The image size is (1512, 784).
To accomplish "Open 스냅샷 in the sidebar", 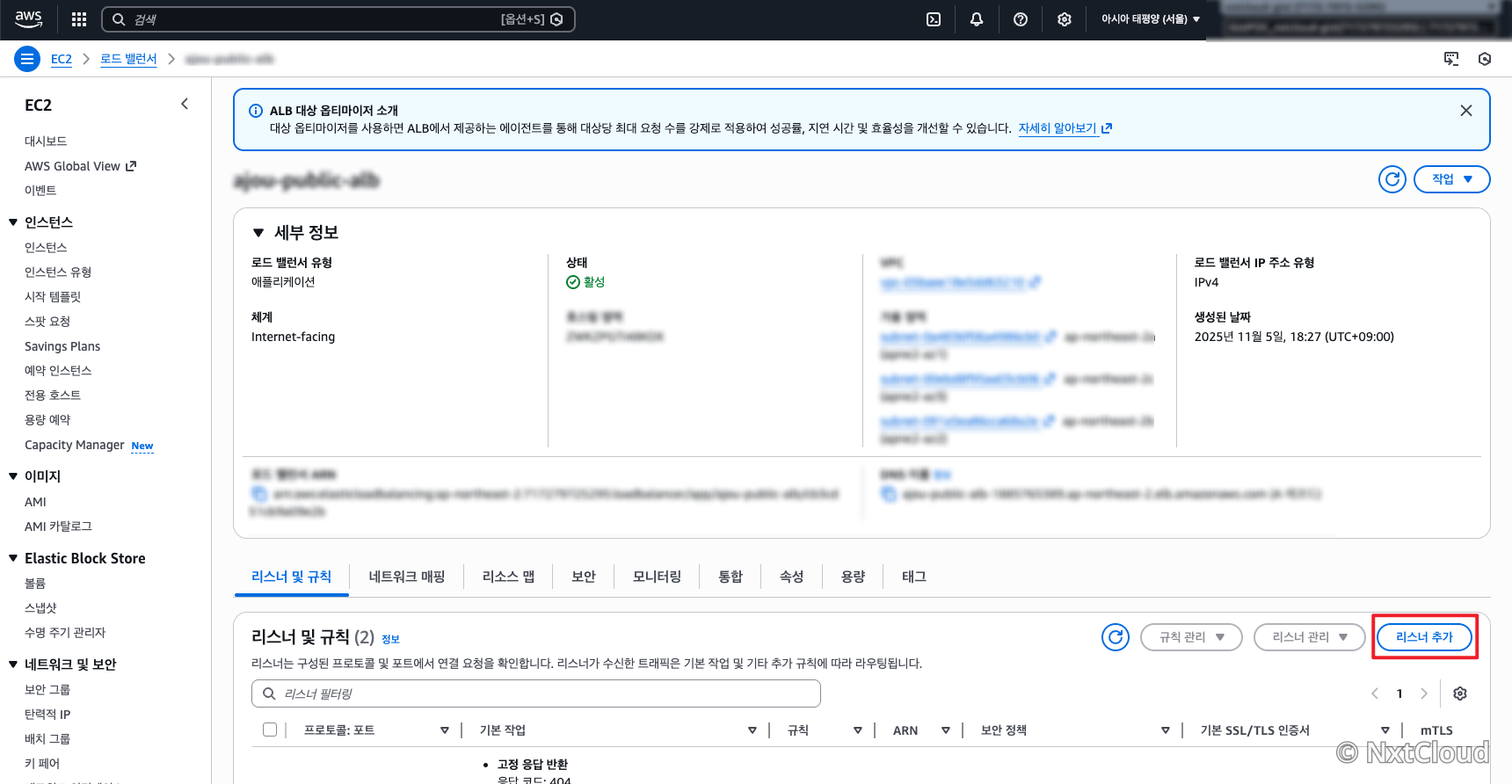I will pos(40,608).
